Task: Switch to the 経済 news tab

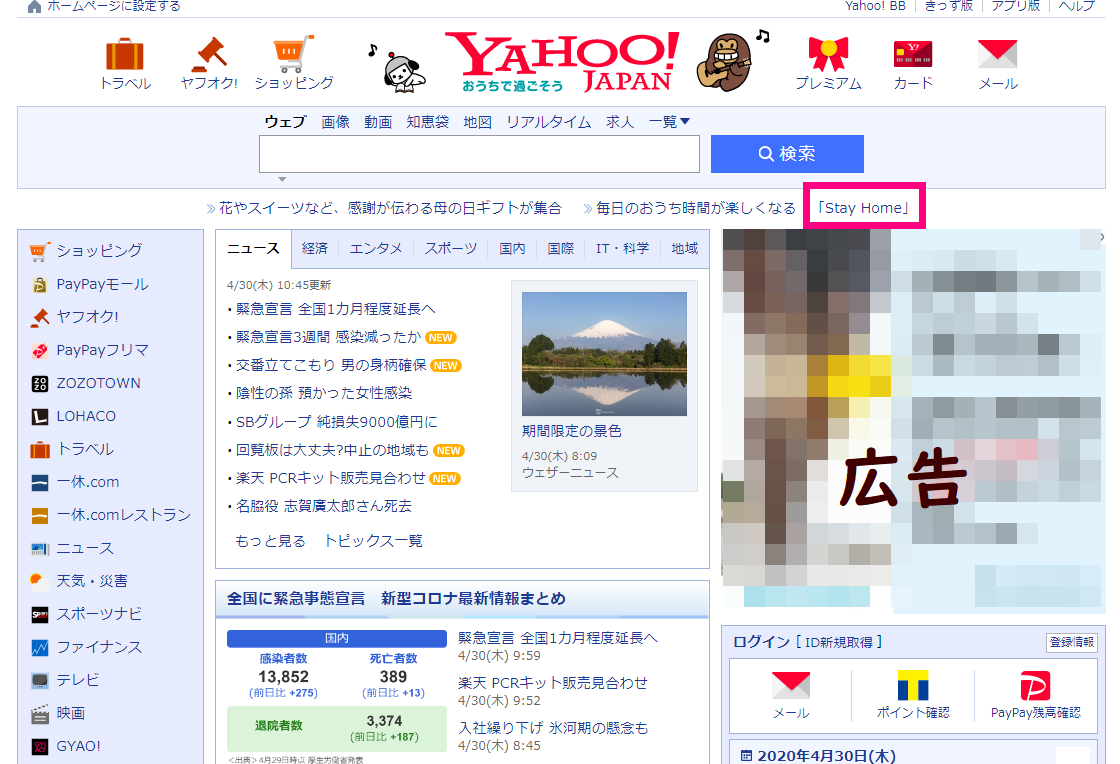Action: coord(314,248)
